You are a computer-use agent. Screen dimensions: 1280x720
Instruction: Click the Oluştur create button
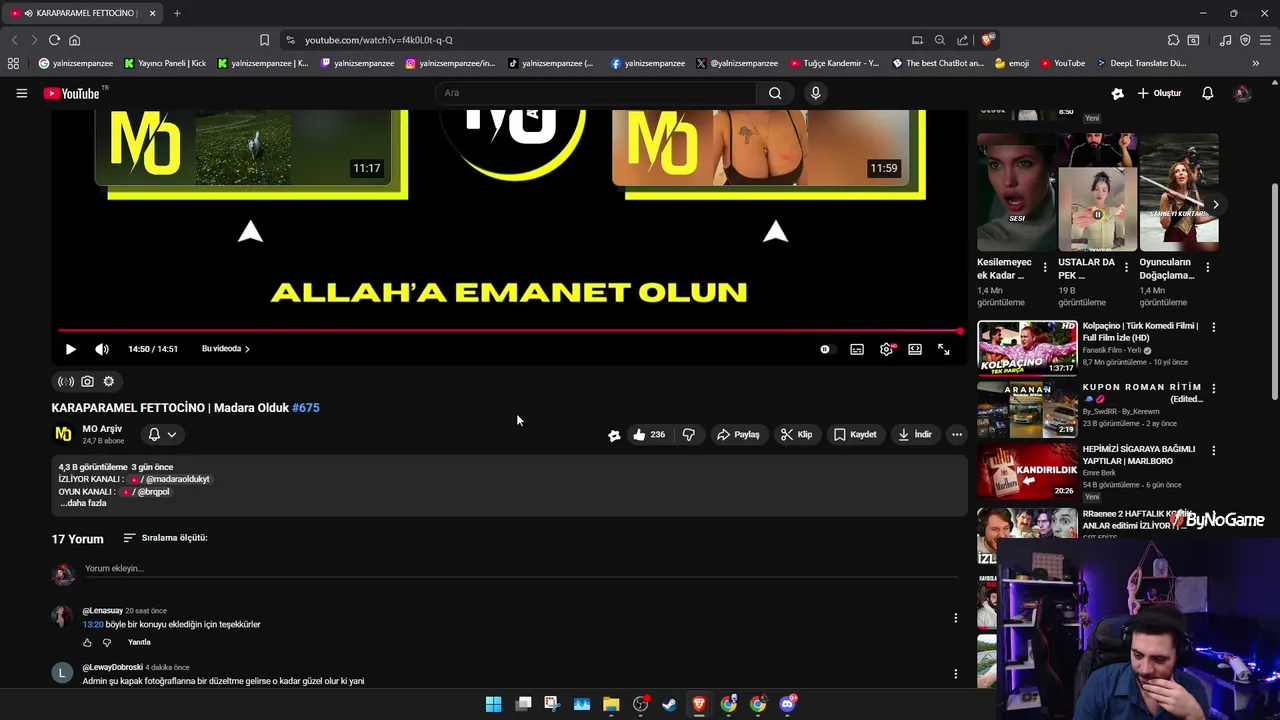click(x=1159, y=93)
